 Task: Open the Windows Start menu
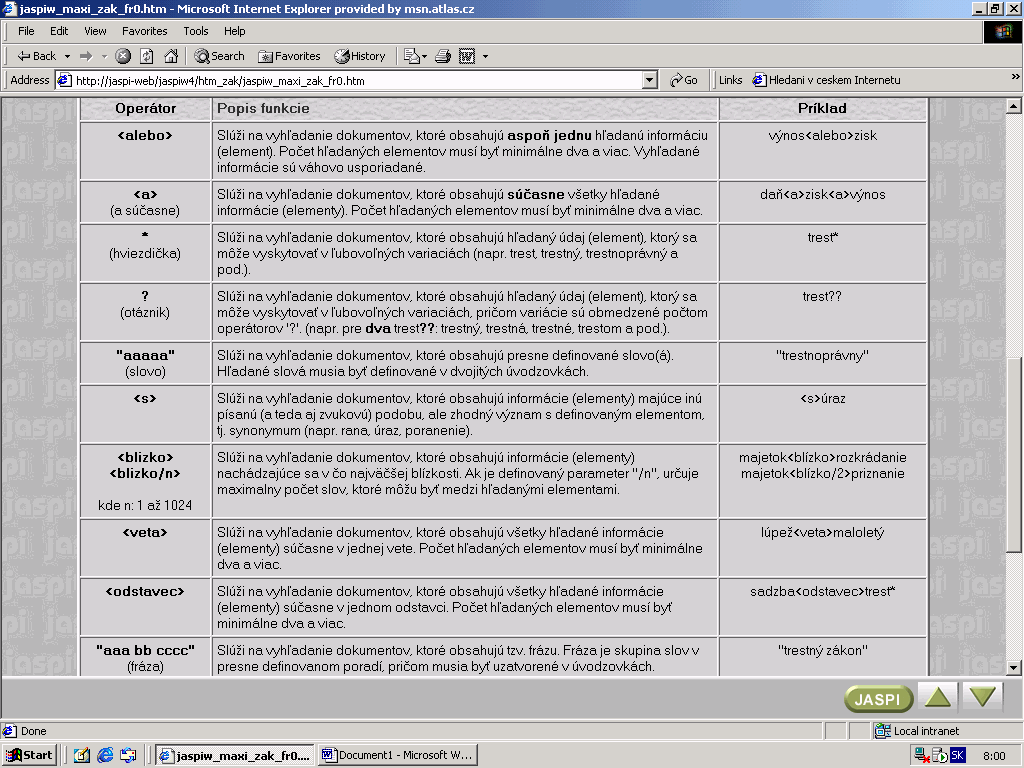29,756
